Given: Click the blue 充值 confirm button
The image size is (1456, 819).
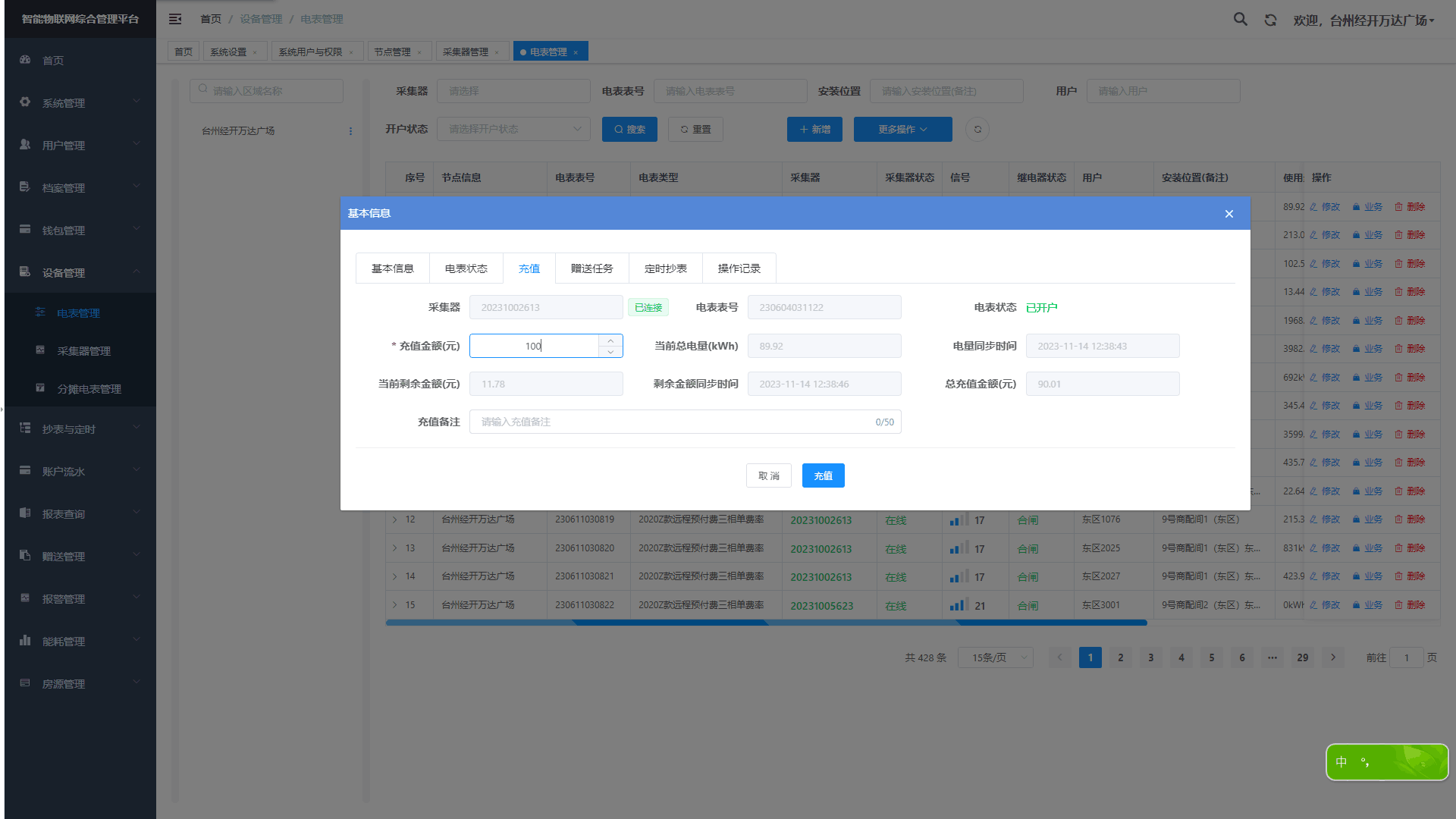Looking at the screenshot, I should [823, 476].
